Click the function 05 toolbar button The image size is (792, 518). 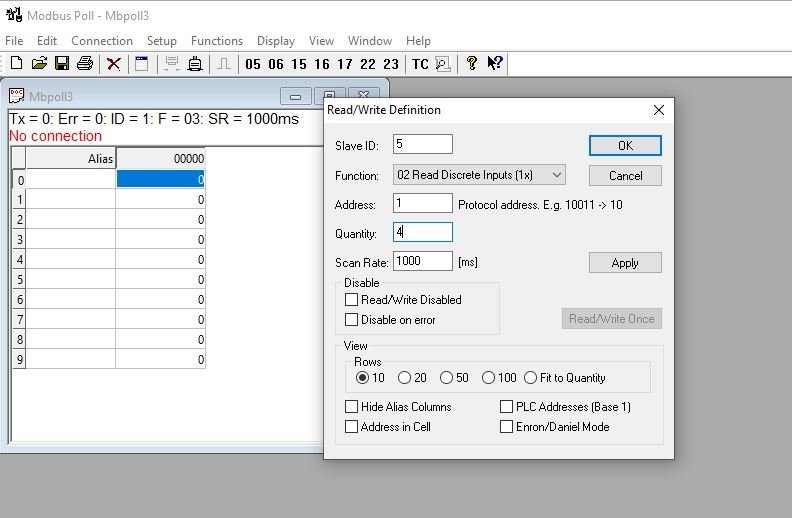[252, 64]
